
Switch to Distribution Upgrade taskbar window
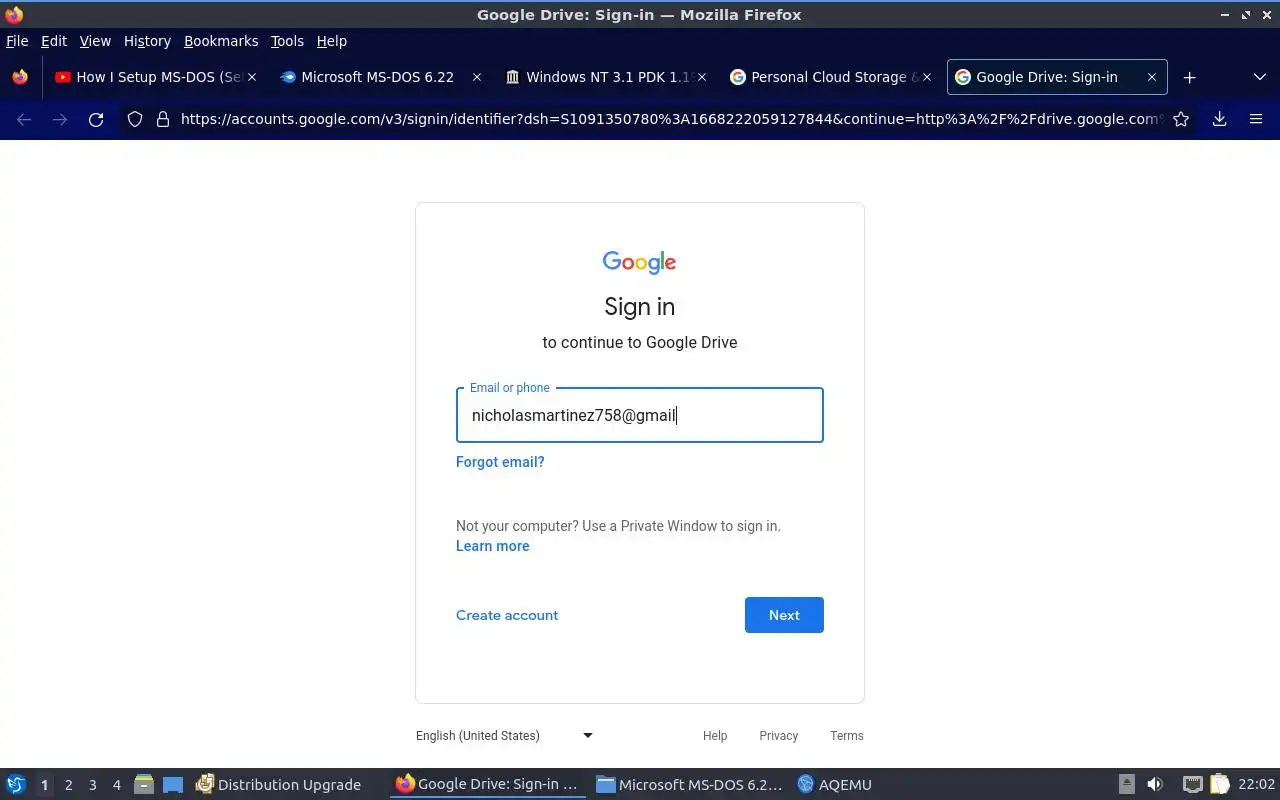279,785
